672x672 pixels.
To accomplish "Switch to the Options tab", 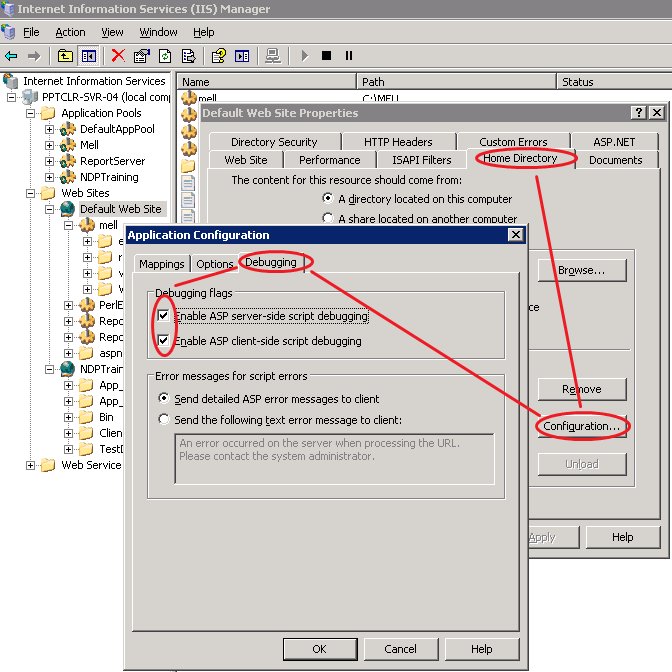I will click(215, 264).
